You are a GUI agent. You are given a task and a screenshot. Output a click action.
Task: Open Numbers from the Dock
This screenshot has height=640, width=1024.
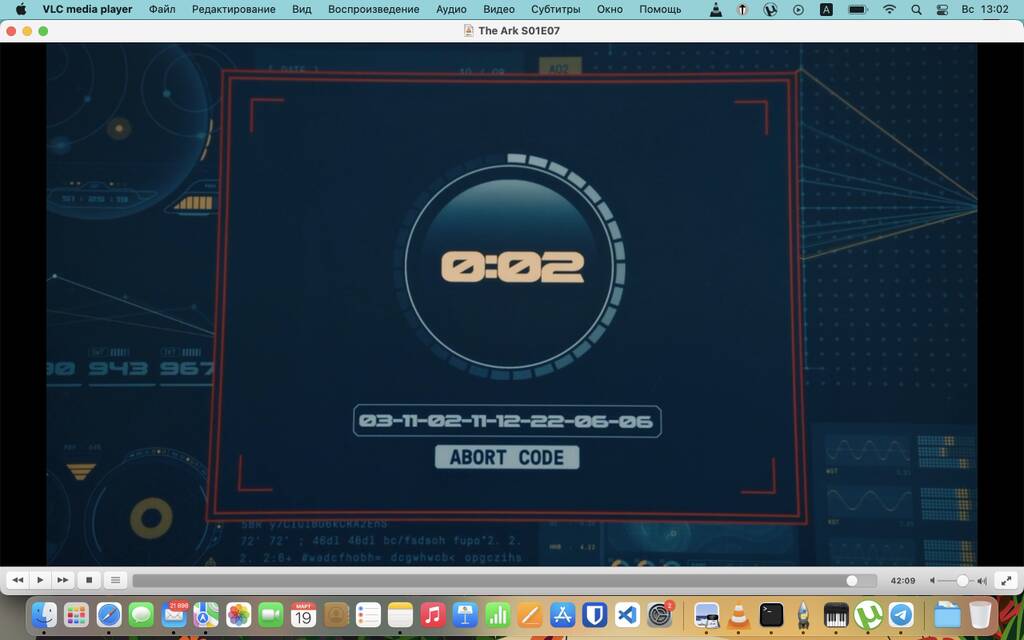[498, 615]
